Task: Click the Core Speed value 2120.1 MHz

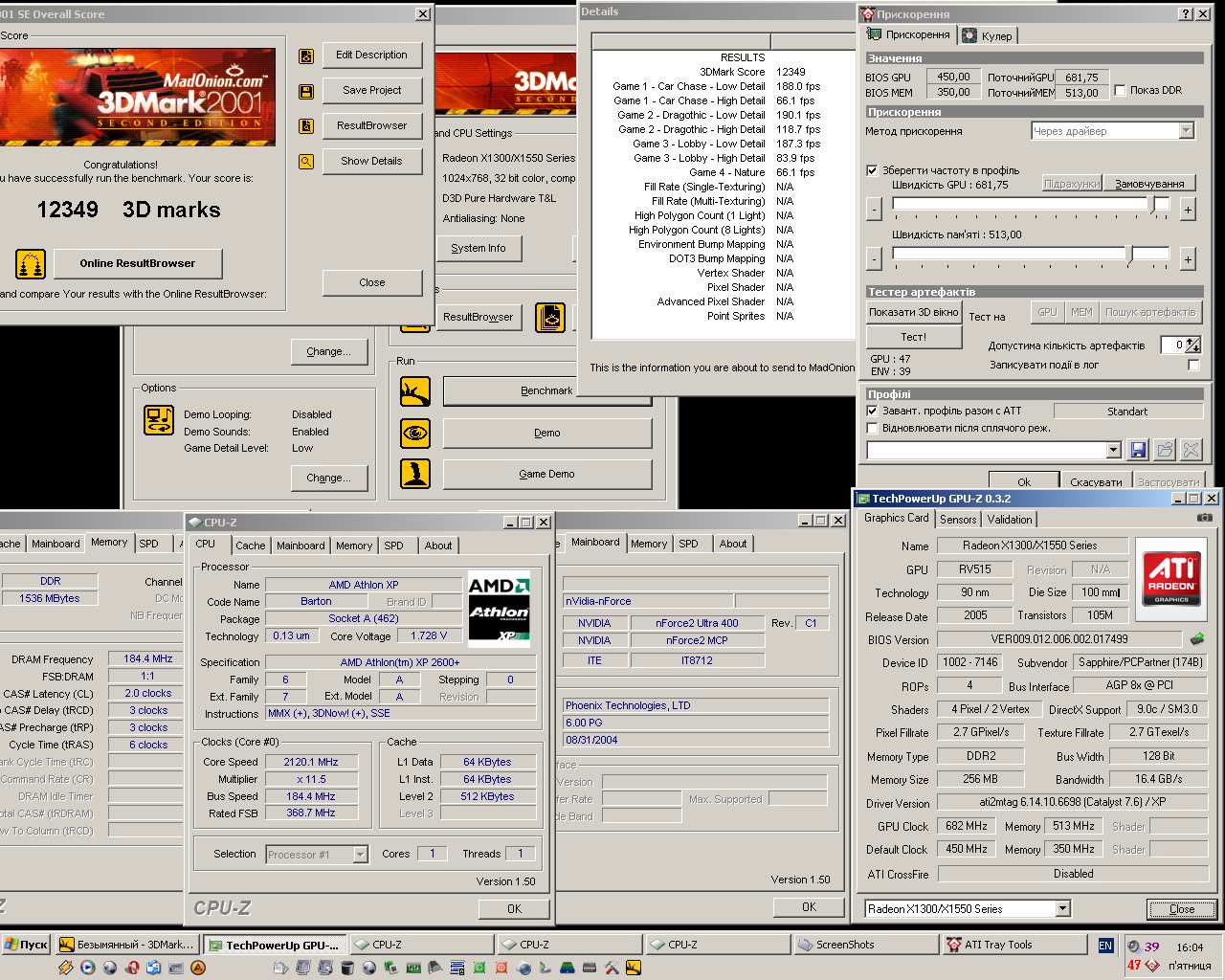Action: (x=310, y=762)
